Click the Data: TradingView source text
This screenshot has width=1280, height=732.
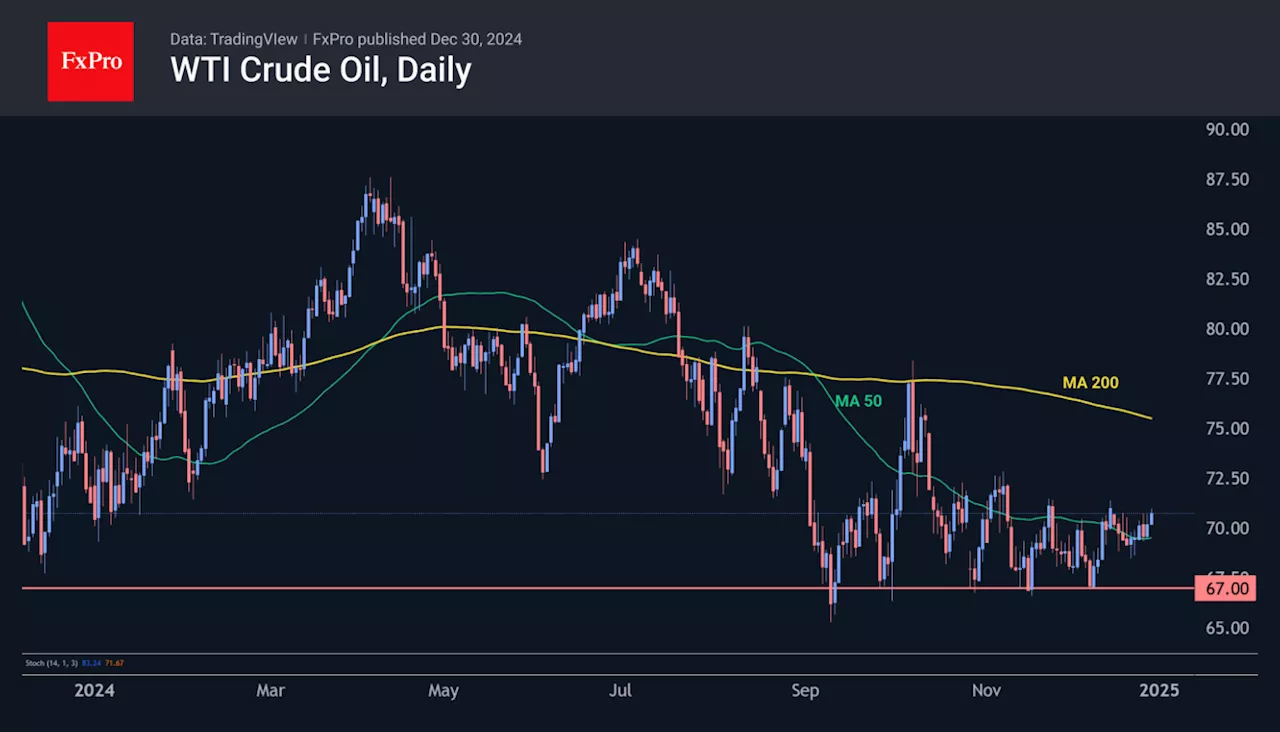233,39
